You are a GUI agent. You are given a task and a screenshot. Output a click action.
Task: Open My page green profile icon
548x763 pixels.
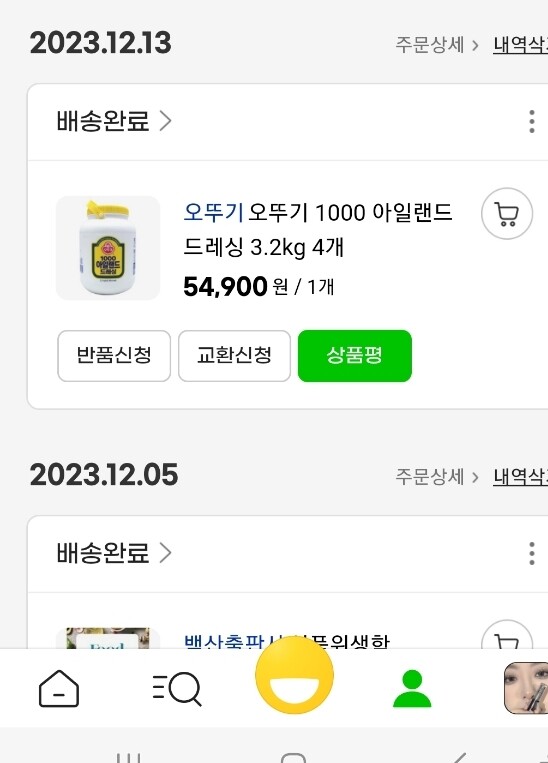click(x=412, y=688)
